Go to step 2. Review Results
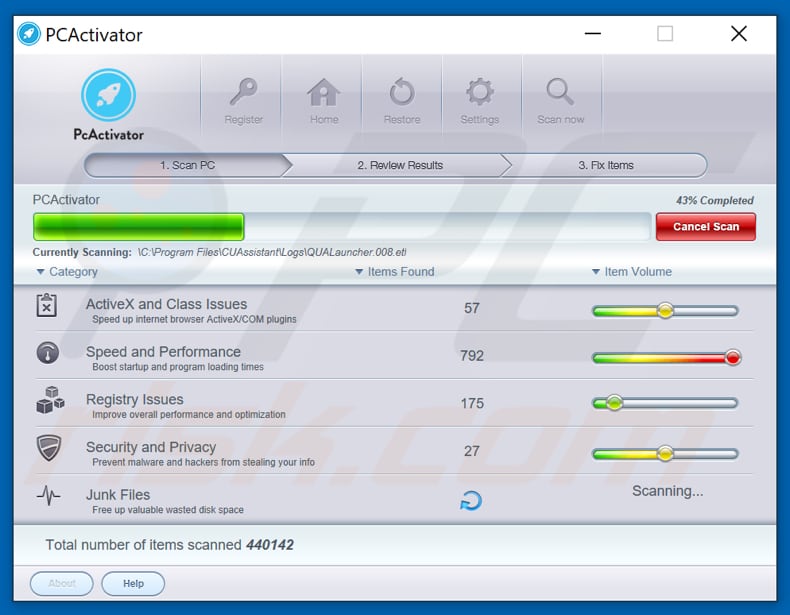The image size is (790, 615). (x=400, y=165)
